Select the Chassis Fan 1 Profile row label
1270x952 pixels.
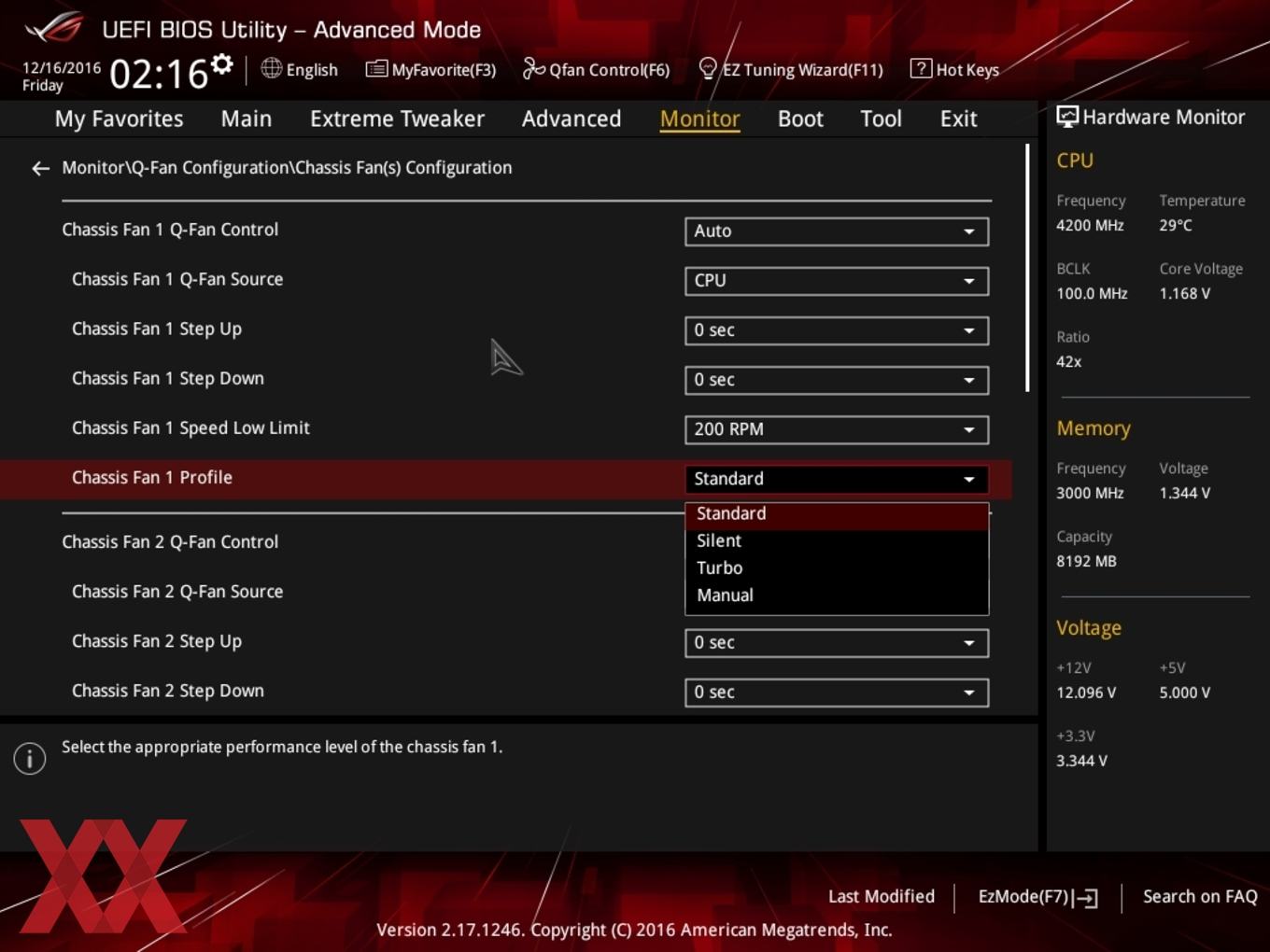pos(152,478)
